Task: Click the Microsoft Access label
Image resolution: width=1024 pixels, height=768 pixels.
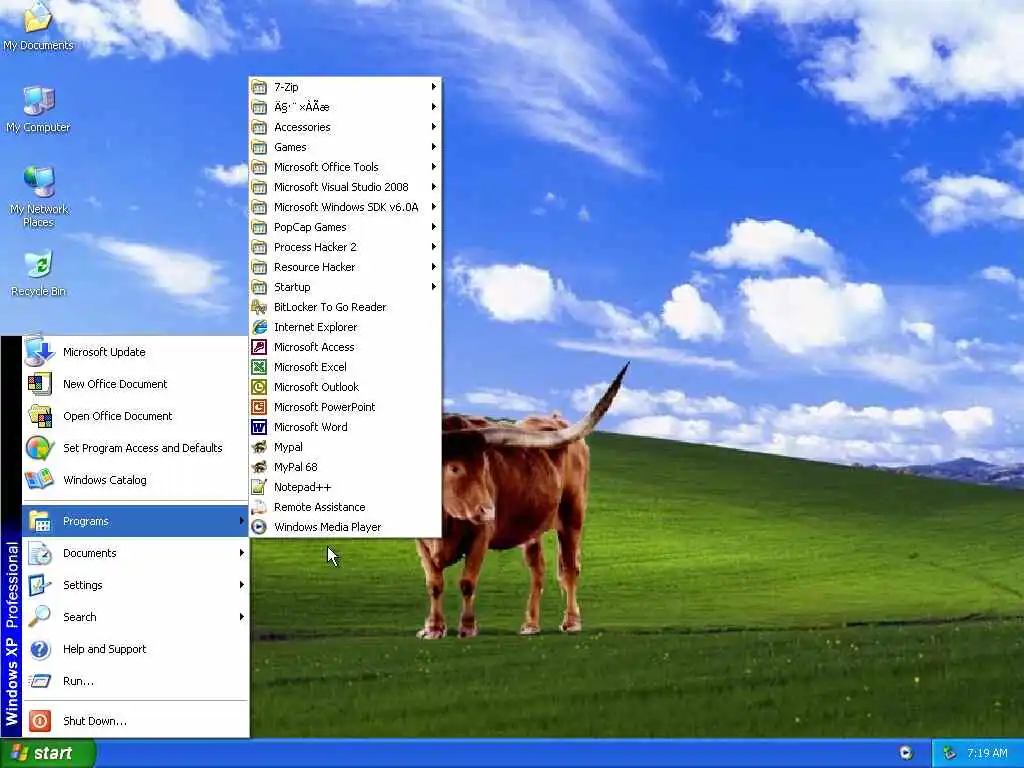Action: (314, 347)
